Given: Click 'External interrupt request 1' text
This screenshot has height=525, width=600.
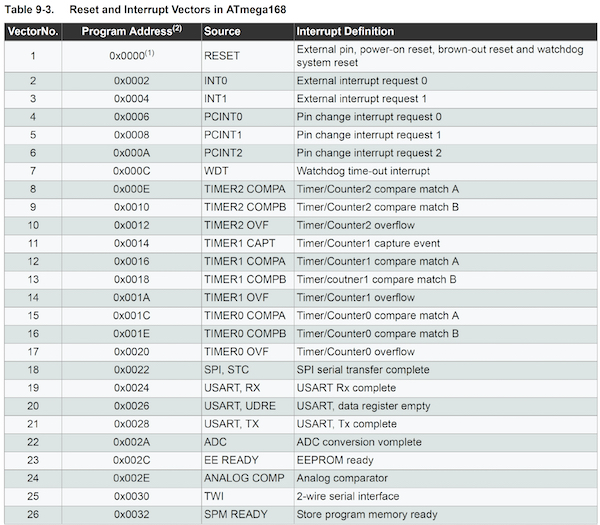Looking at the screenshot, I should coord(362,99).
